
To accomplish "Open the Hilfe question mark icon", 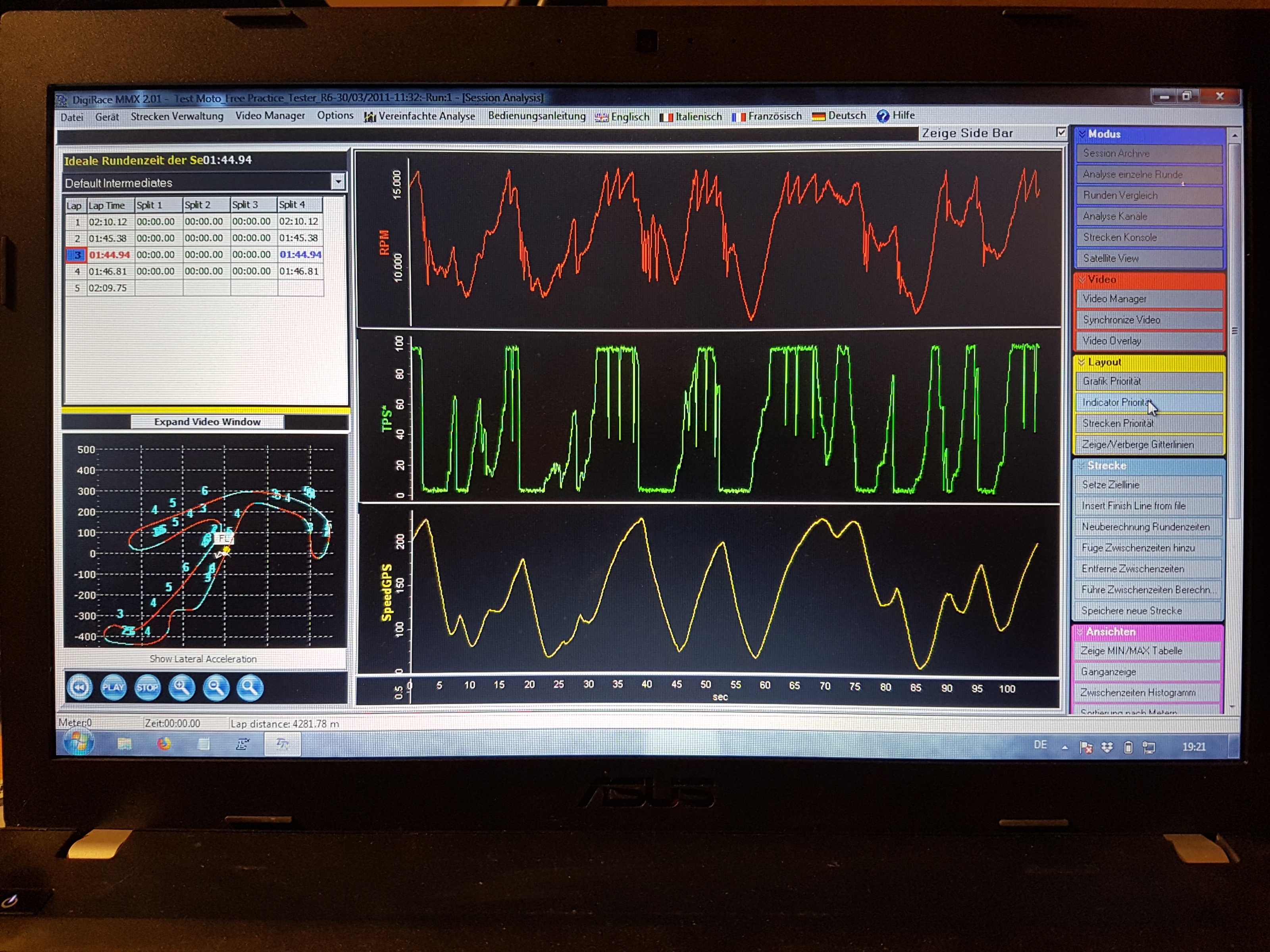I will [883, 116].
